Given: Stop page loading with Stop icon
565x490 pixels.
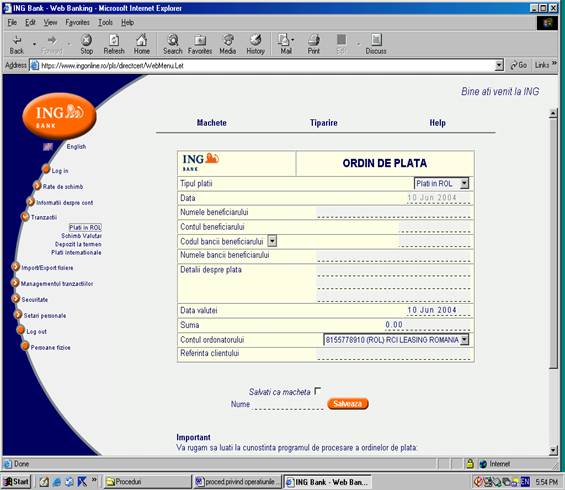Looking at the screenshot, I should [x=86, y=45].
